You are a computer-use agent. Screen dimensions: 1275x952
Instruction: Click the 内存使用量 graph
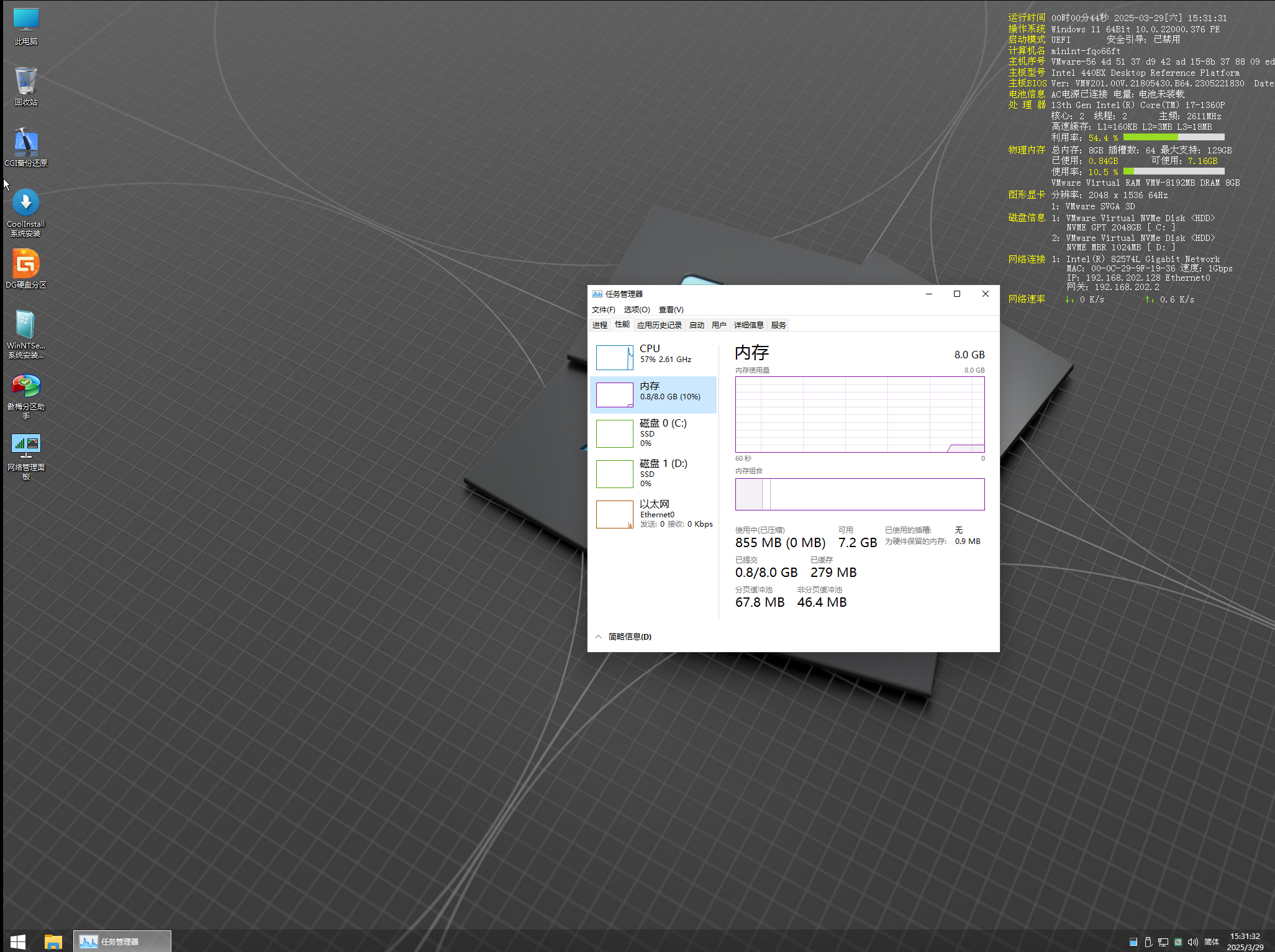[860, 414]
